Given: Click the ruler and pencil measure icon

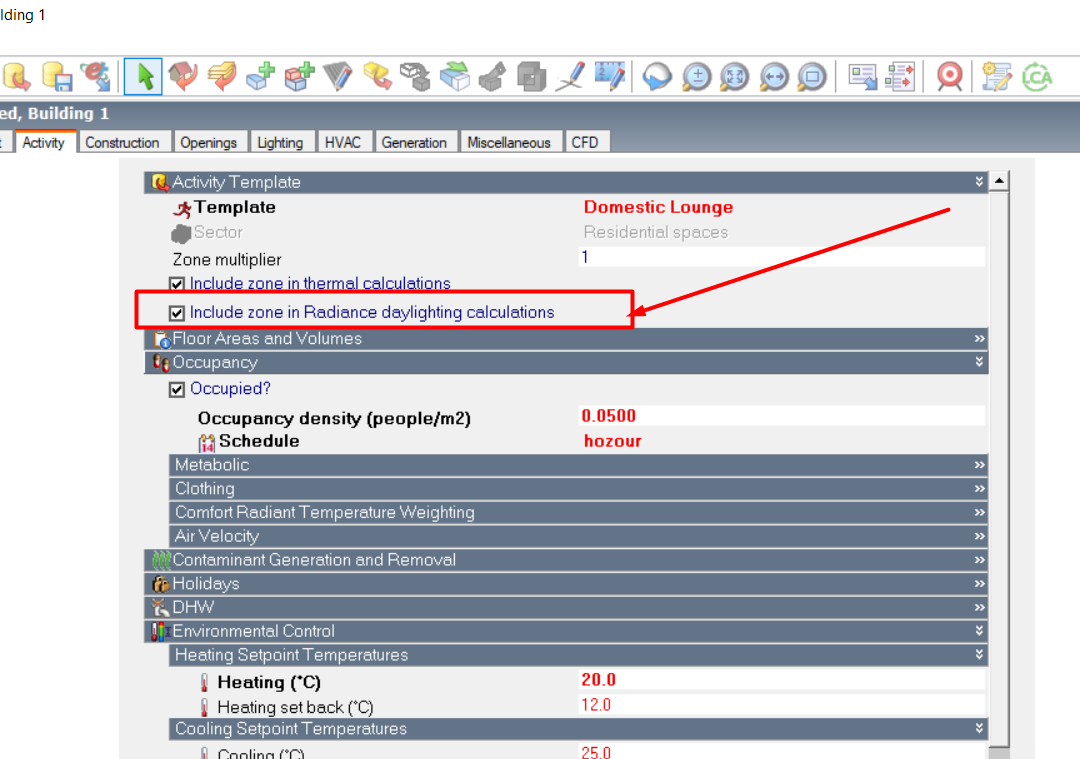Looking at the screenshot, I should tap(610, 76).
